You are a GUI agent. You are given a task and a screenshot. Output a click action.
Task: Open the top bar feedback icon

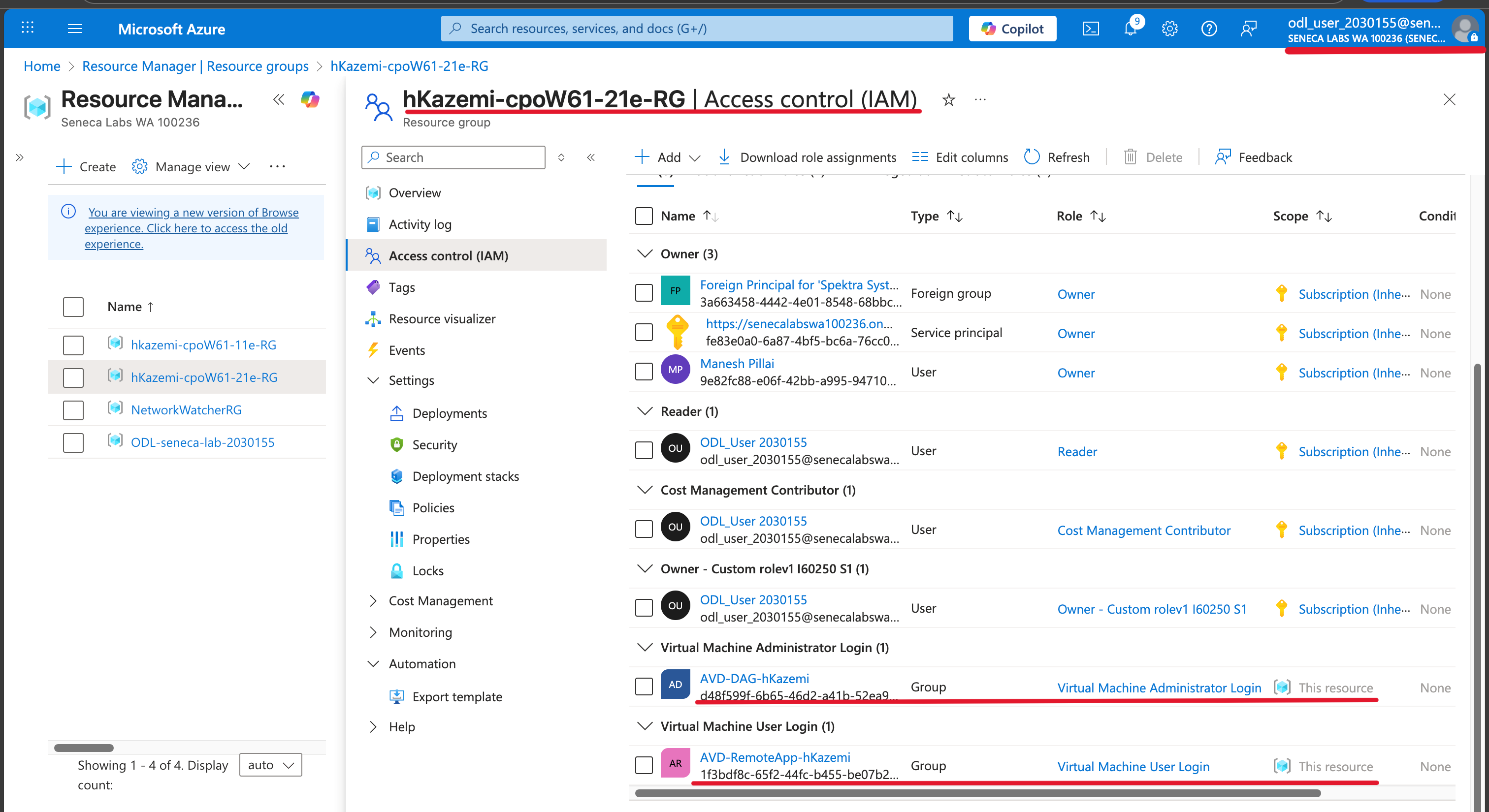coord(1249,29)
